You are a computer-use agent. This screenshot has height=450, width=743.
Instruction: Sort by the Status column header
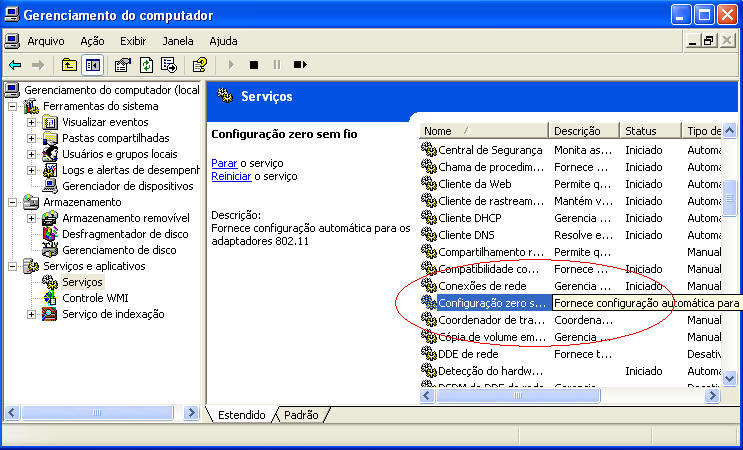(x=650, y=131)
